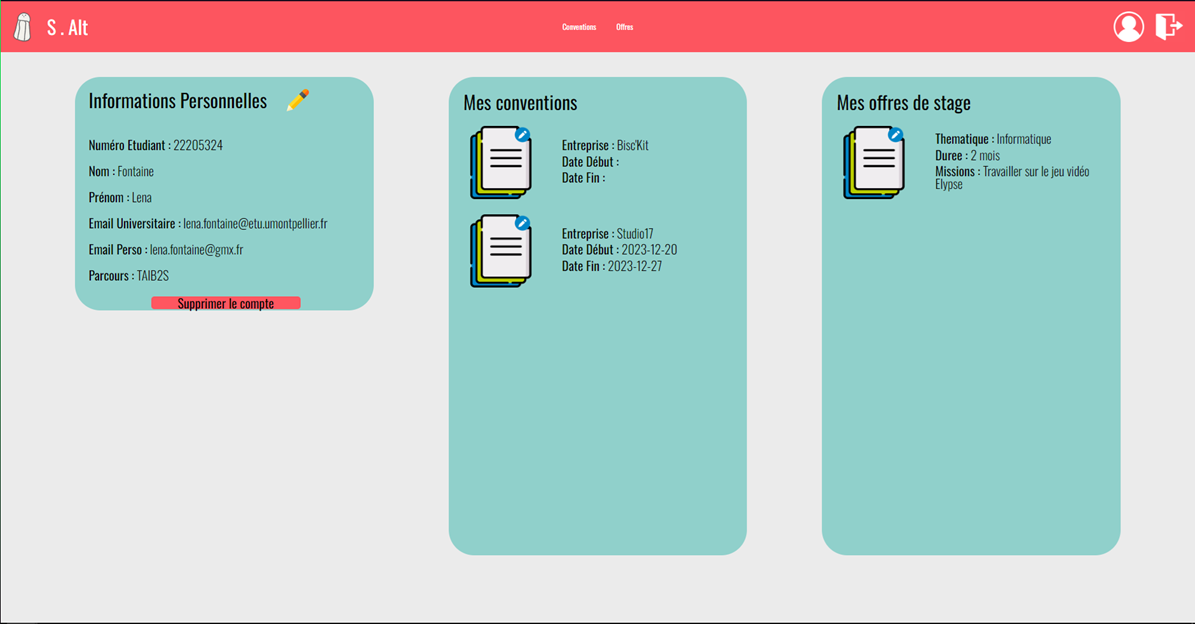This screenshot has height=624, width=1195.
Task: Open the Studio17 convention document icon
Action: 501,251
